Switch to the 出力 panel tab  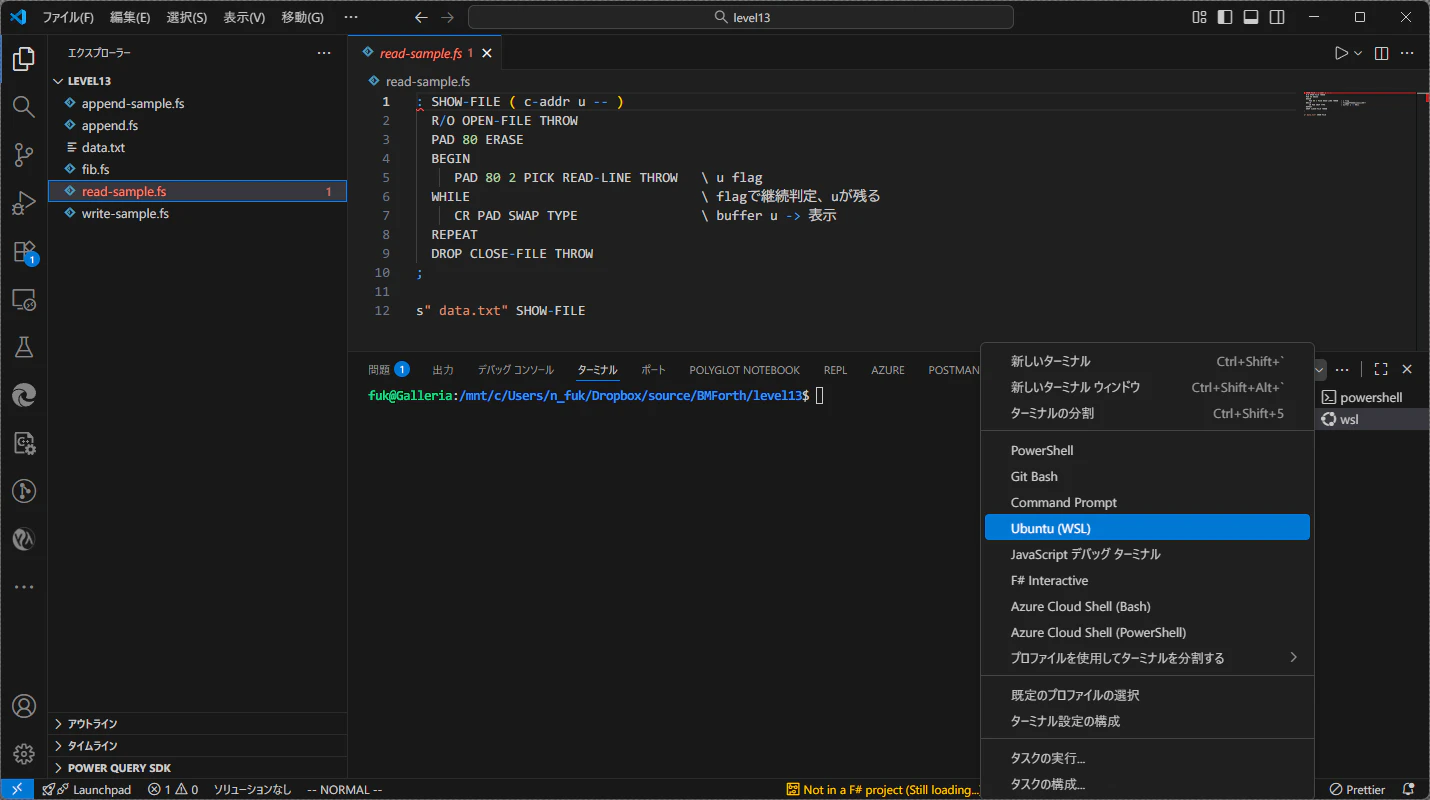pos(443,370)
